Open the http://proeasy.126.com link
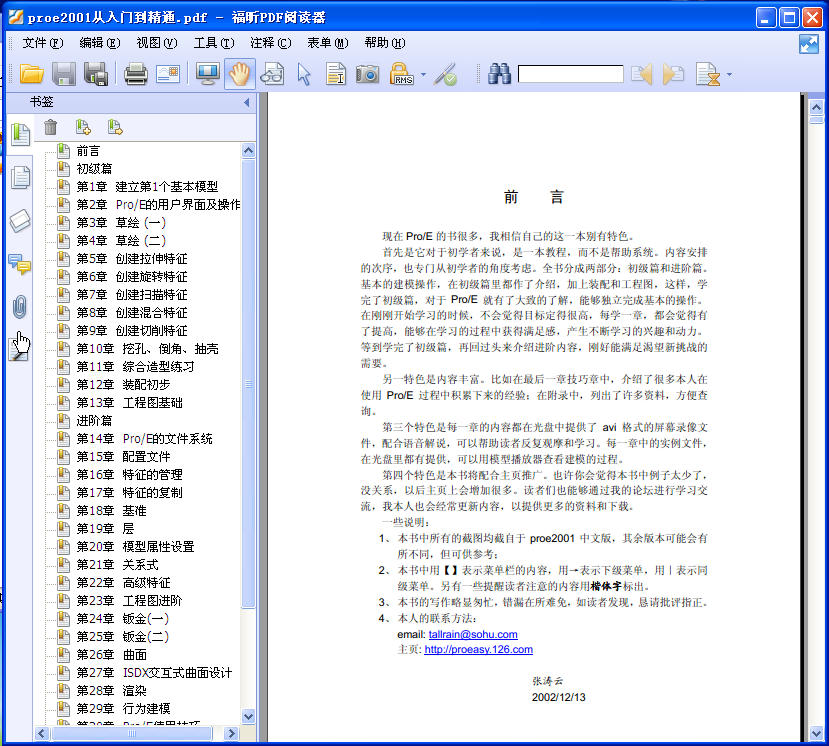This screenshot has width=829, height=746. coord(478,649)
